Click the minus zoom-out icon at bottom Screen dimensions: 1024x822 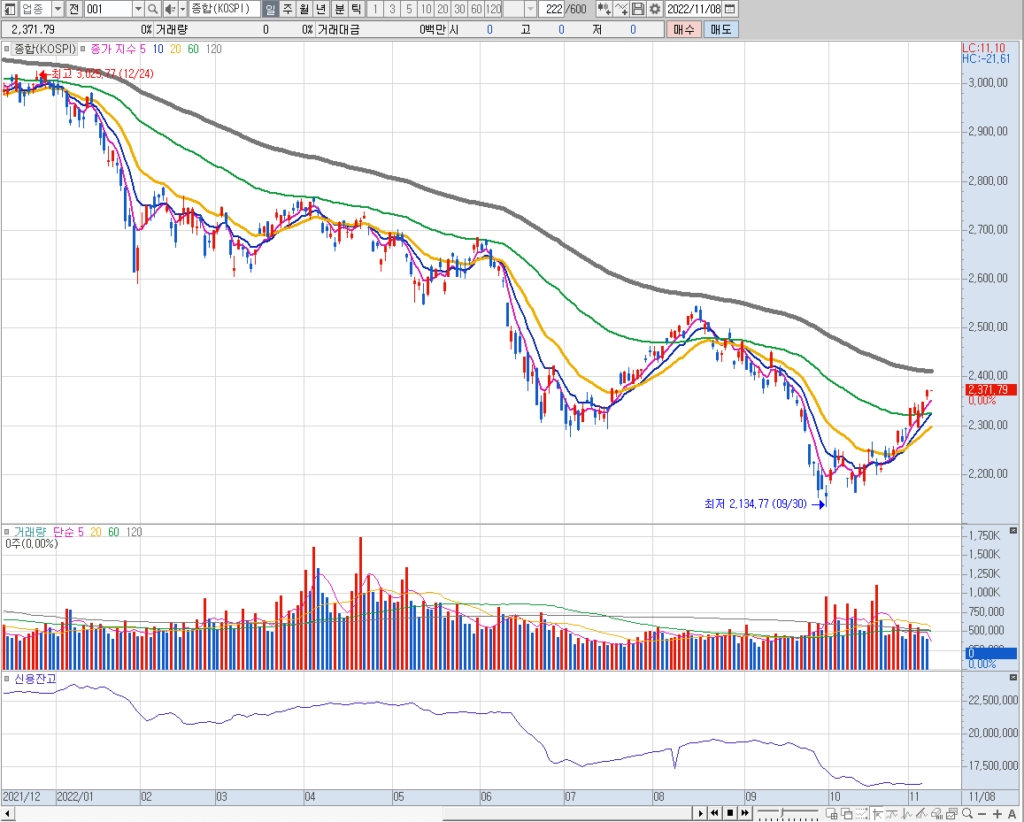(x=982, y=813)
